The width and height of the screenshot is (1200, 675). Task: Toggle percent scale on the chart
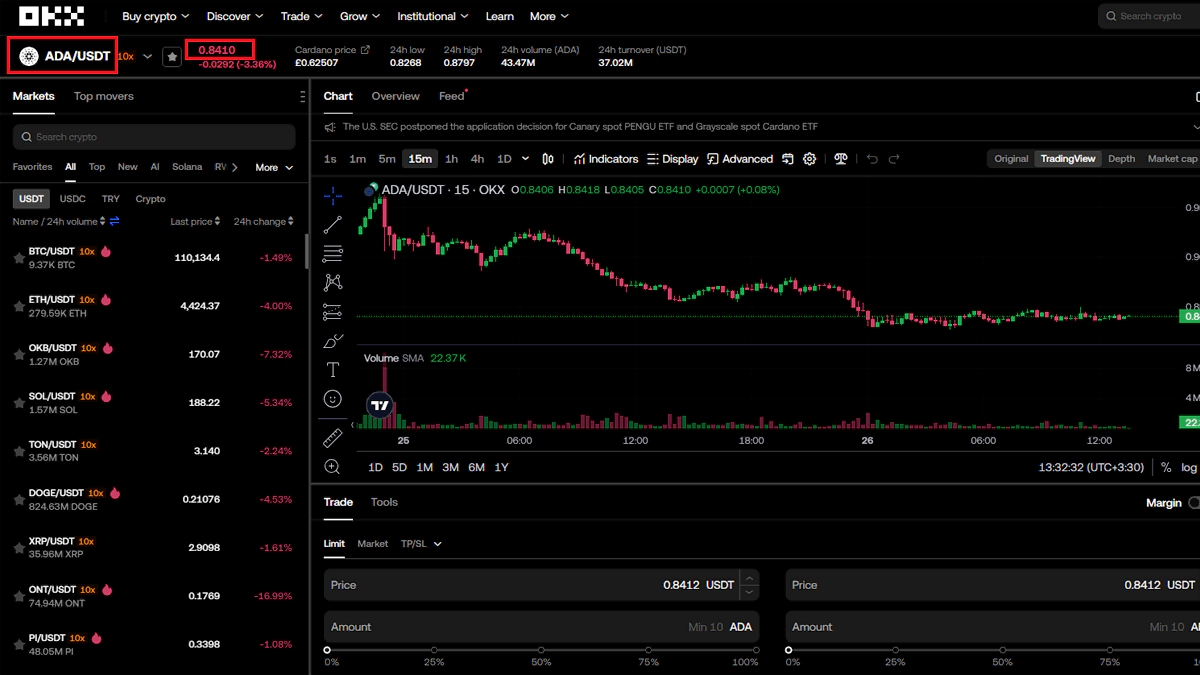1166,467
